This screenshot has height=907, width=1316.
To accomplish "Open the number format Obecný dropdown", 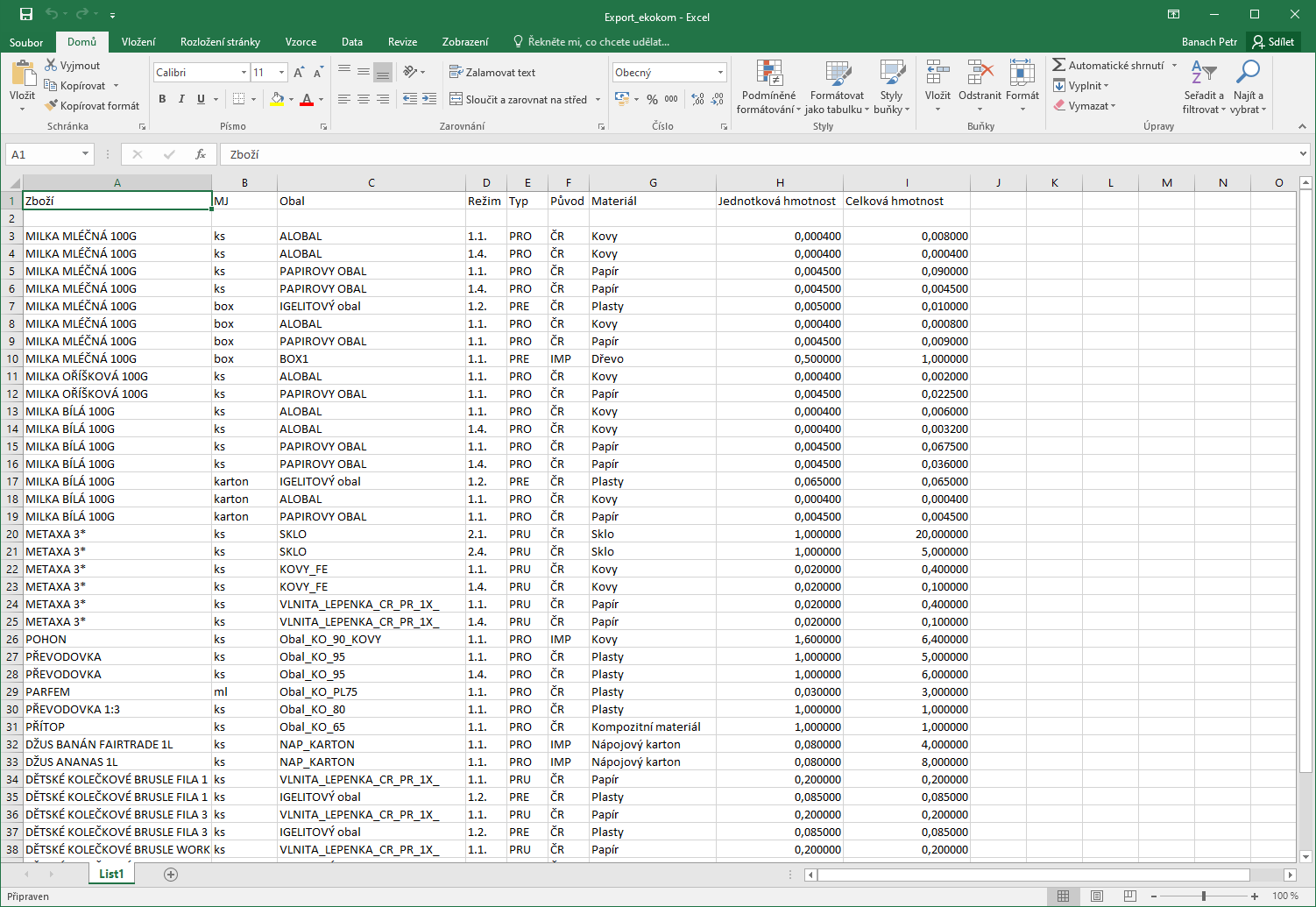I will [x=720, y=73].
